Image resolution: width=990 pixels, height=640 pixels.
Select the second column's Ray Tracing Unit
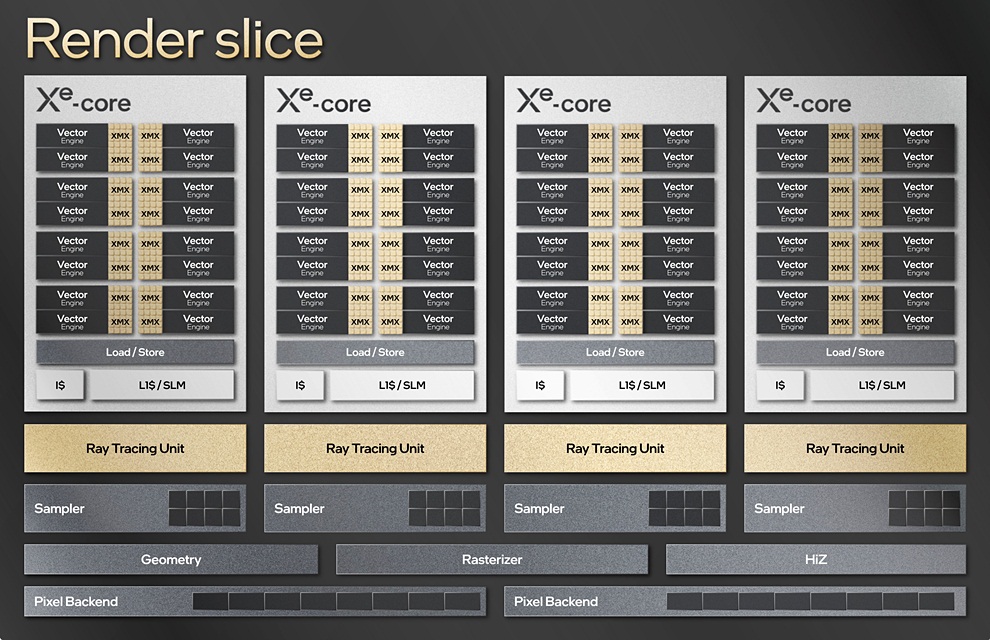point(375,449)
